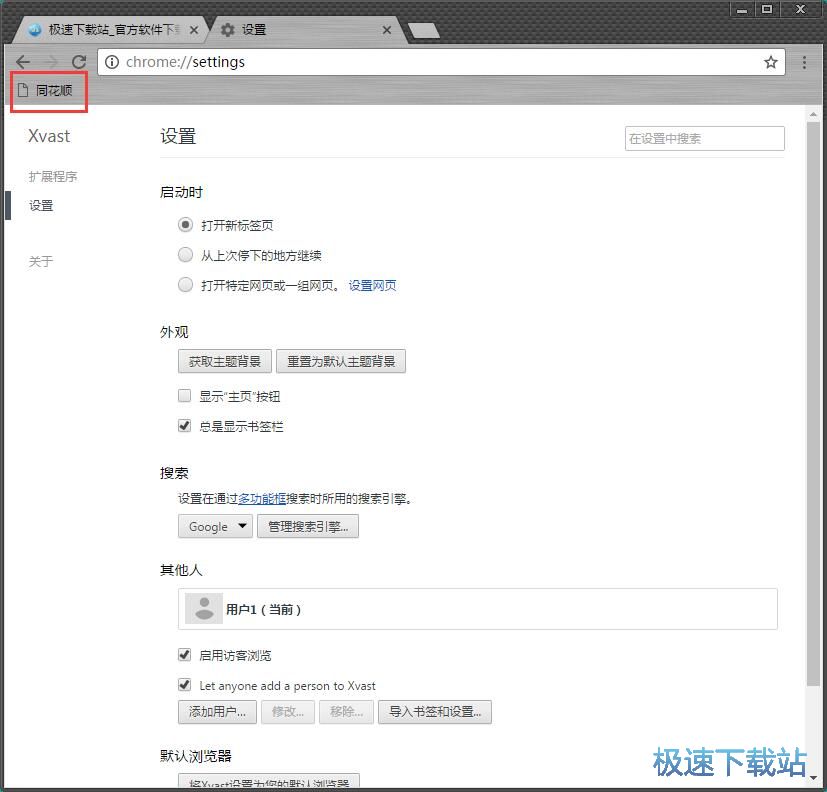Open a new tab
The image size is (827, 792).
[x=424, y=31]
